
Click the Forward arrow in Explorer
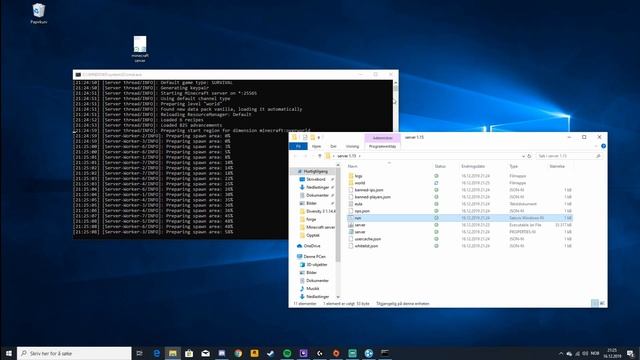[x=305, y=156]
